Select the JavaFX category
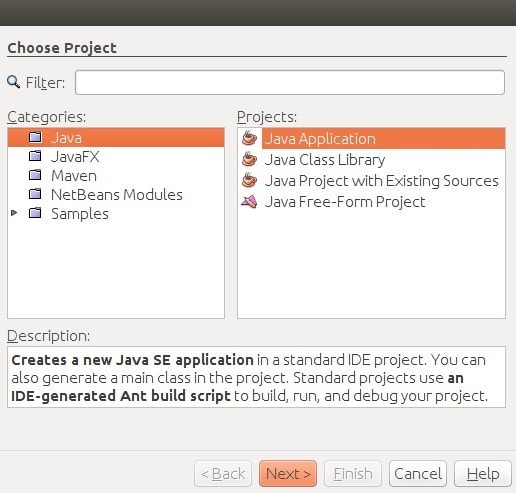This screenshot has width=516, height=493. pyautogui.click(x=75, y=157)
